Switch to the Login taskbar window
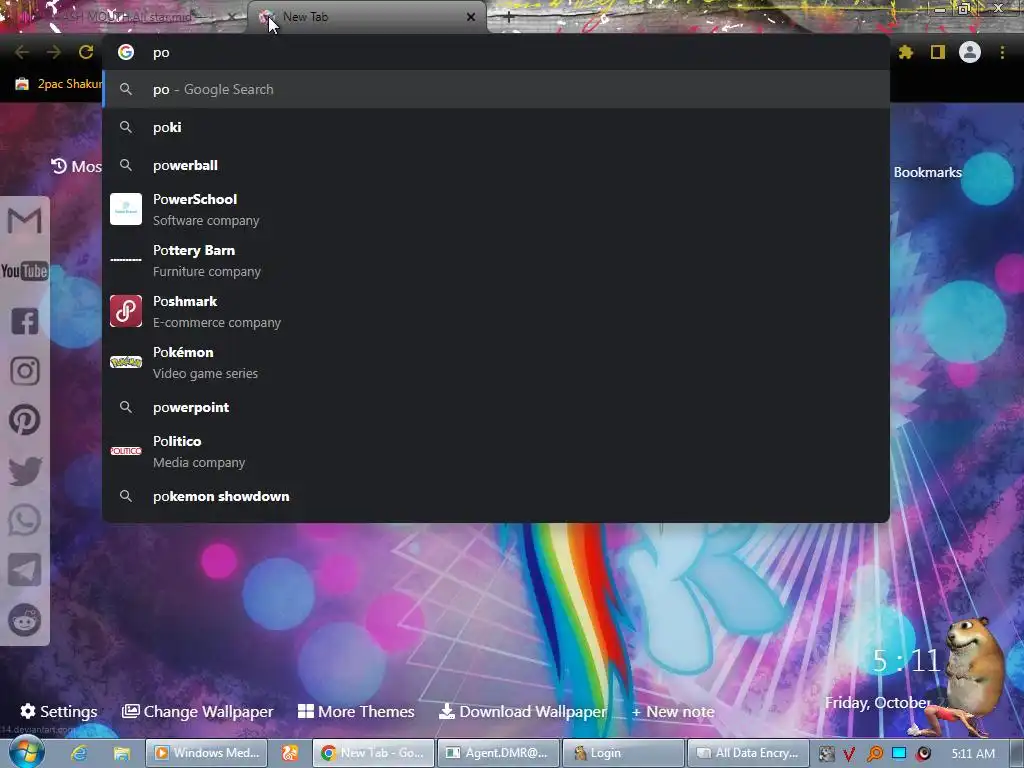The width and height of the screenshot is (1024, 768). 623,753
